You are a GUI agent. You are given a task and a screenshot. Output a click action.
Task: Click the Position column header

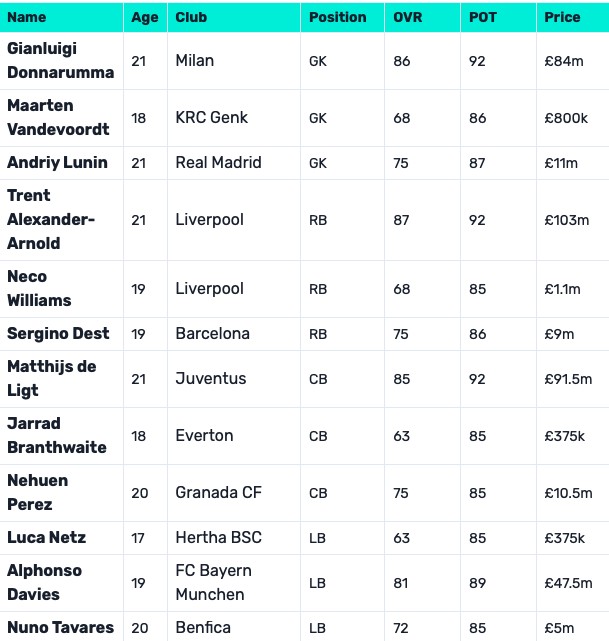click(337, 17)
